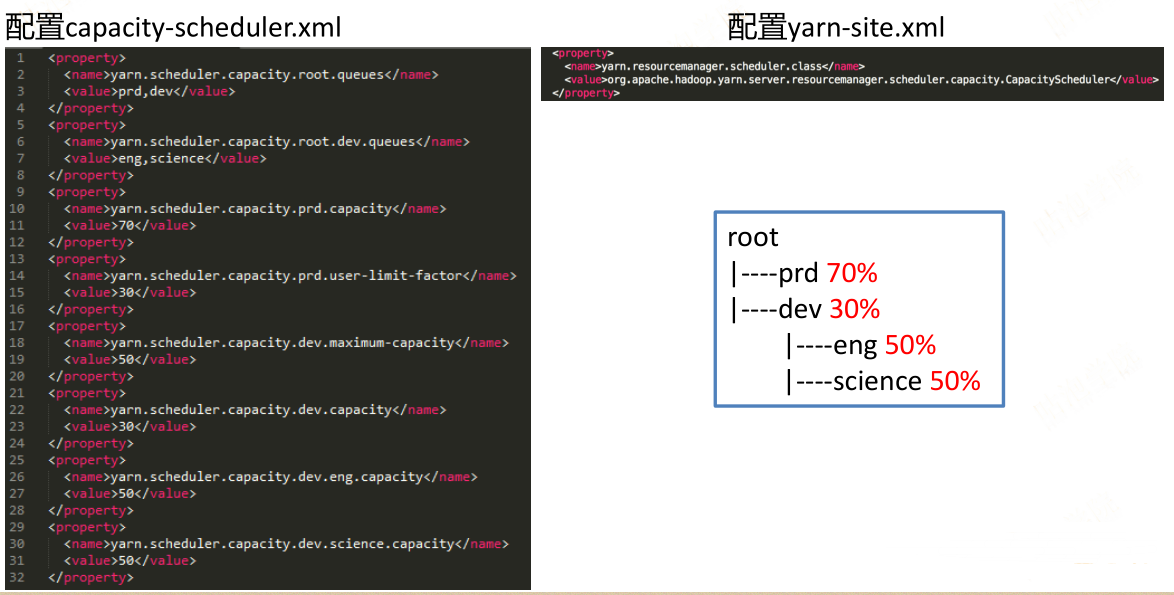Click the 'root' node in the queue tree
The height and width of the screenshot is (595, 1174).
tap(753, 237)
